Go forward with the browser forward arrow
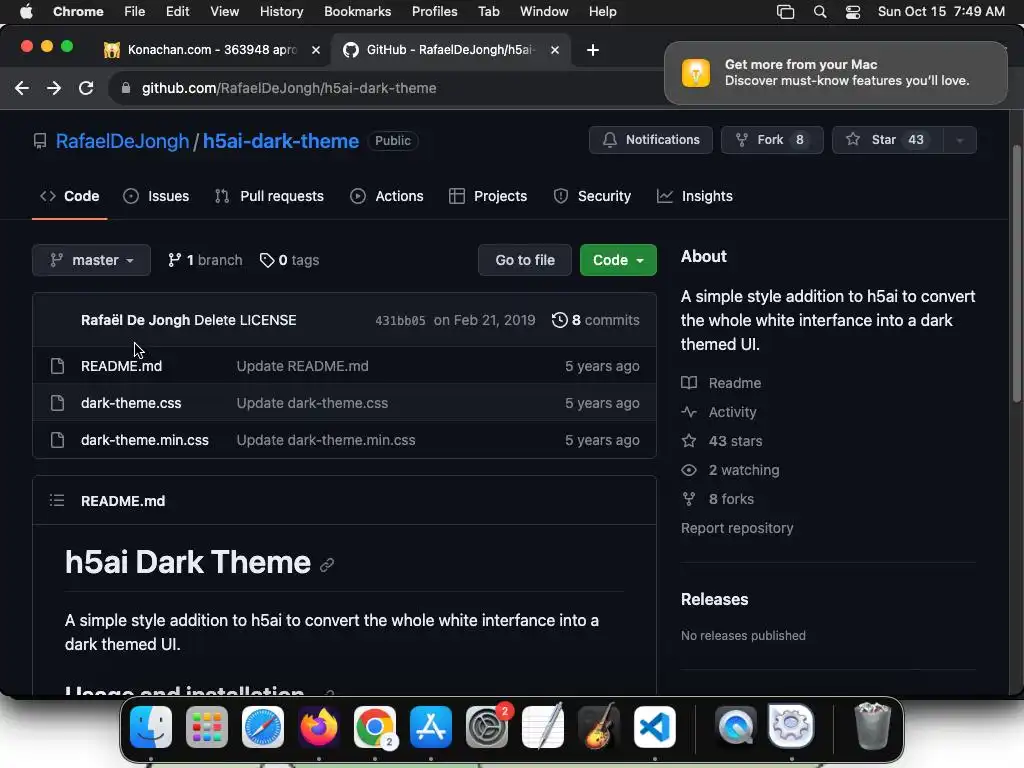The image size is (1024, 768). 54,88
